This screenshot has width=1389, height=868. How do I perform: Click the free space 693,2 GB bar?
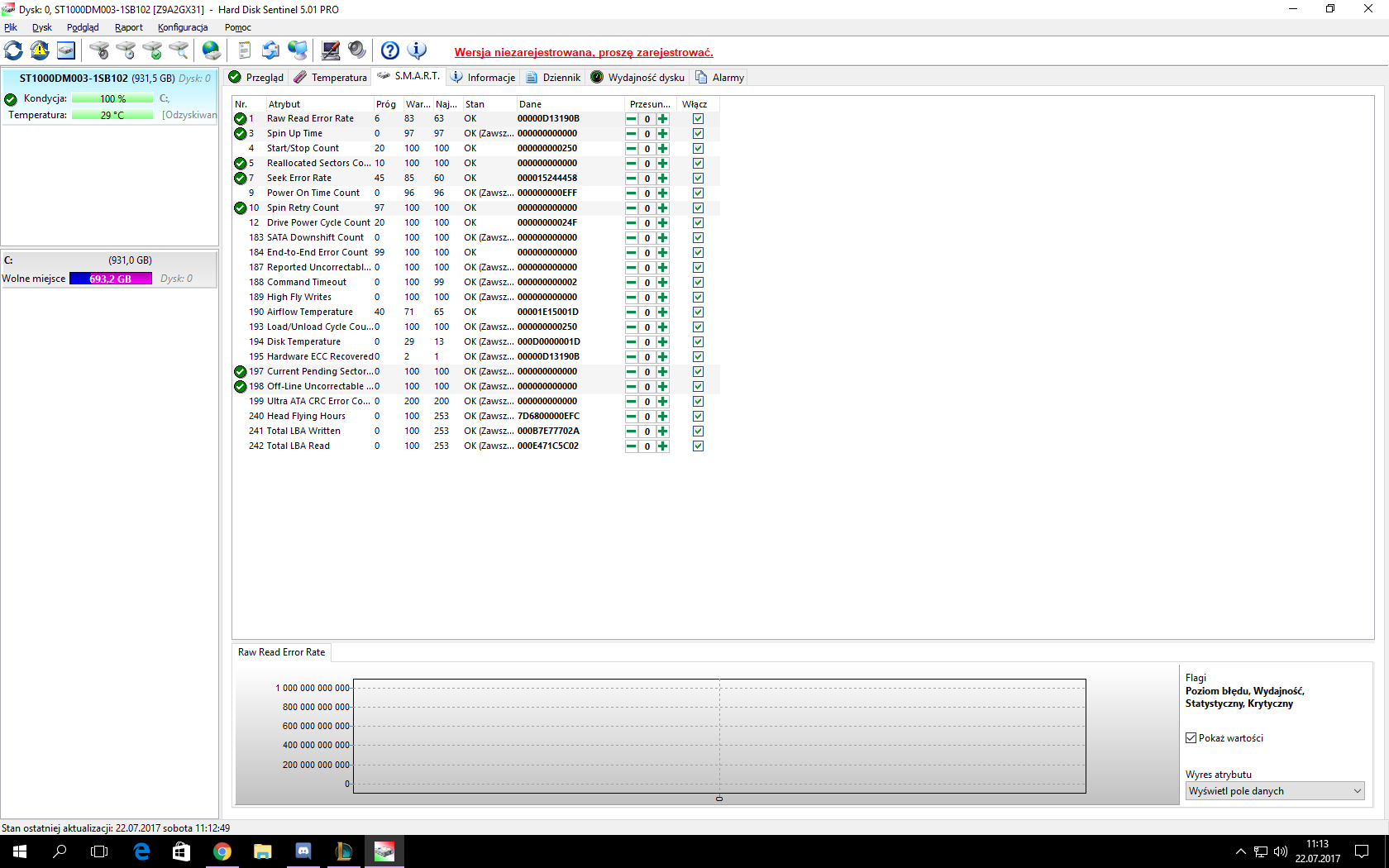tap(111, 279)
